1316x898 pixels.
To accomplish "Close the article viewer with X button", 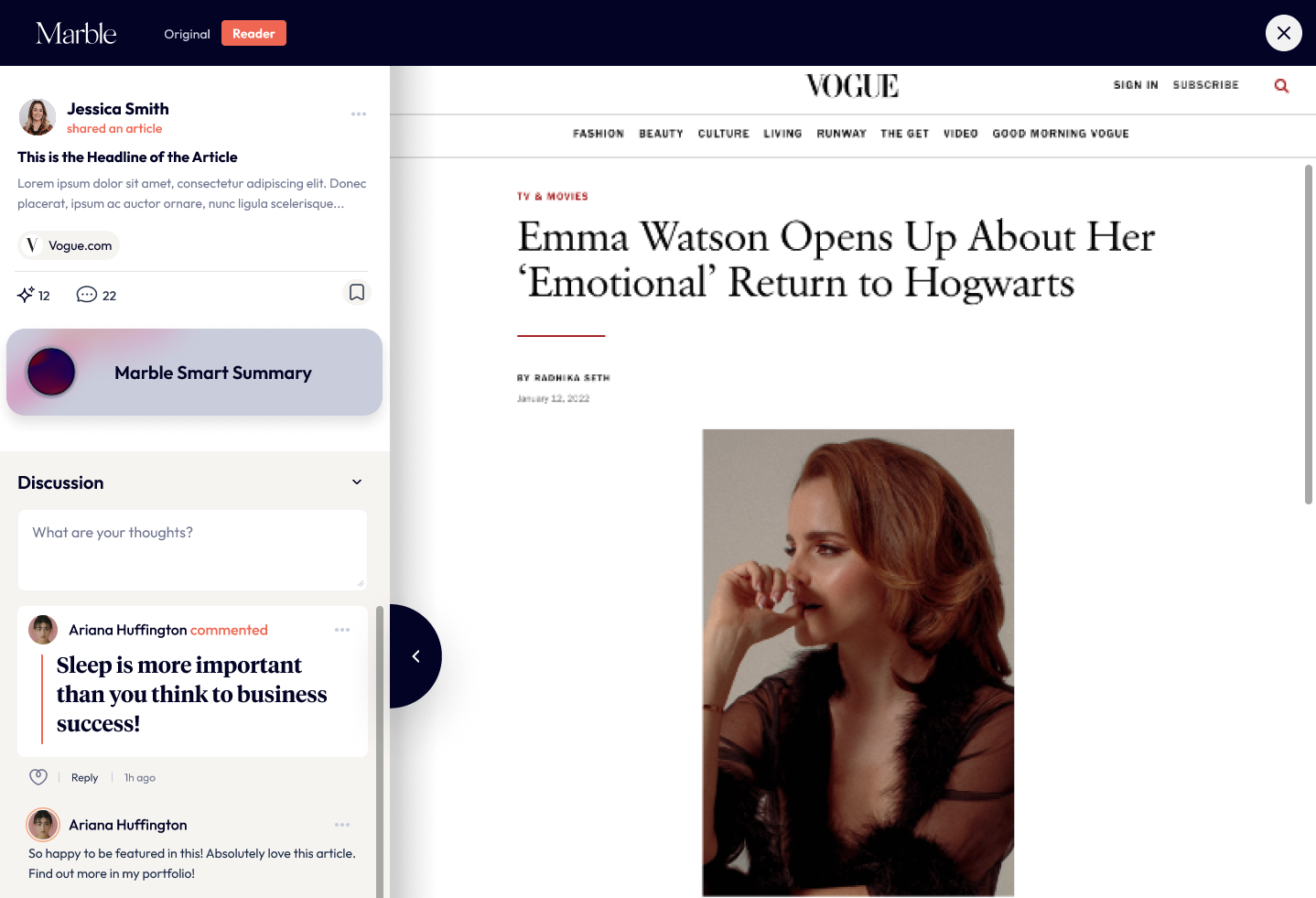I will [1284, 33].
